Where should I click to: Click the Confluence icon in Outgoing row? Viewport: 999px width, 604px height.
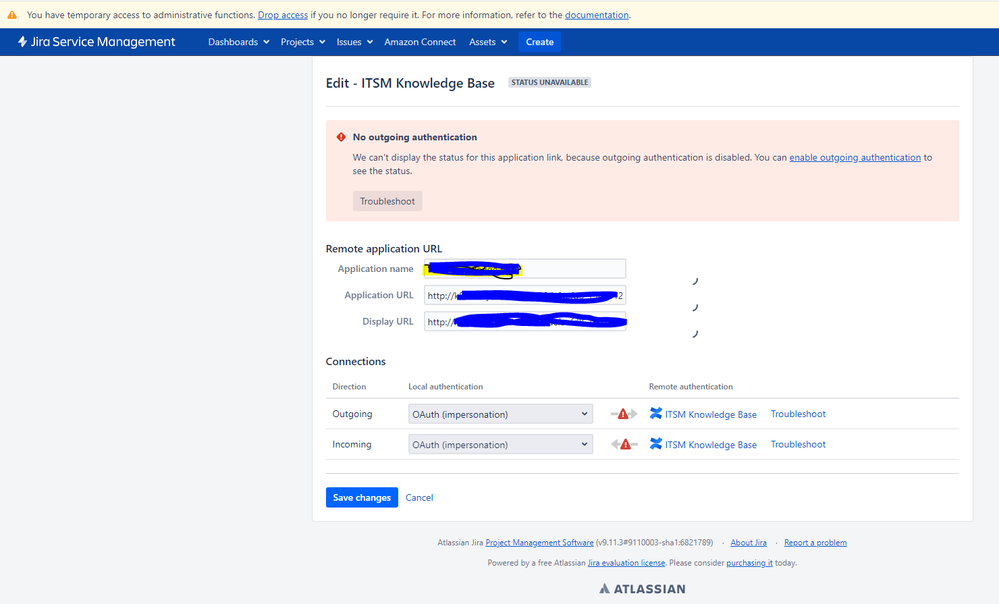656,413
